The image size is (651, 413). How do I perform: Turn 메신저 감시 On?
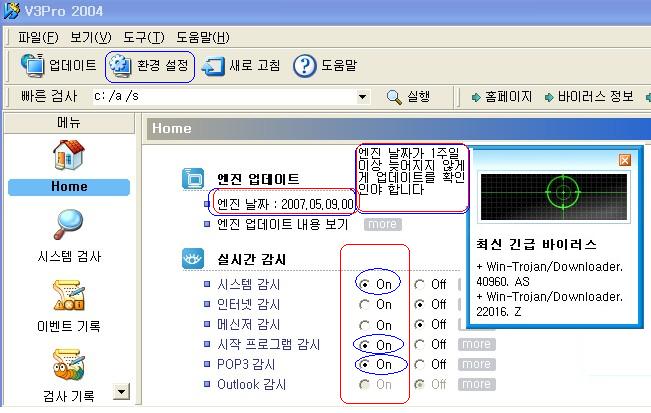click(x=365, y=325)
